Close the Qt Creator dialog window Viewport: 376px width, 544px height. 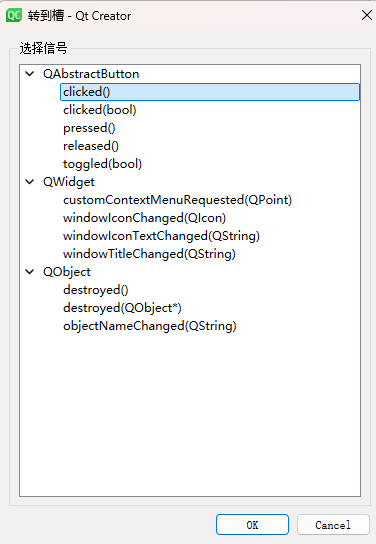367,16
